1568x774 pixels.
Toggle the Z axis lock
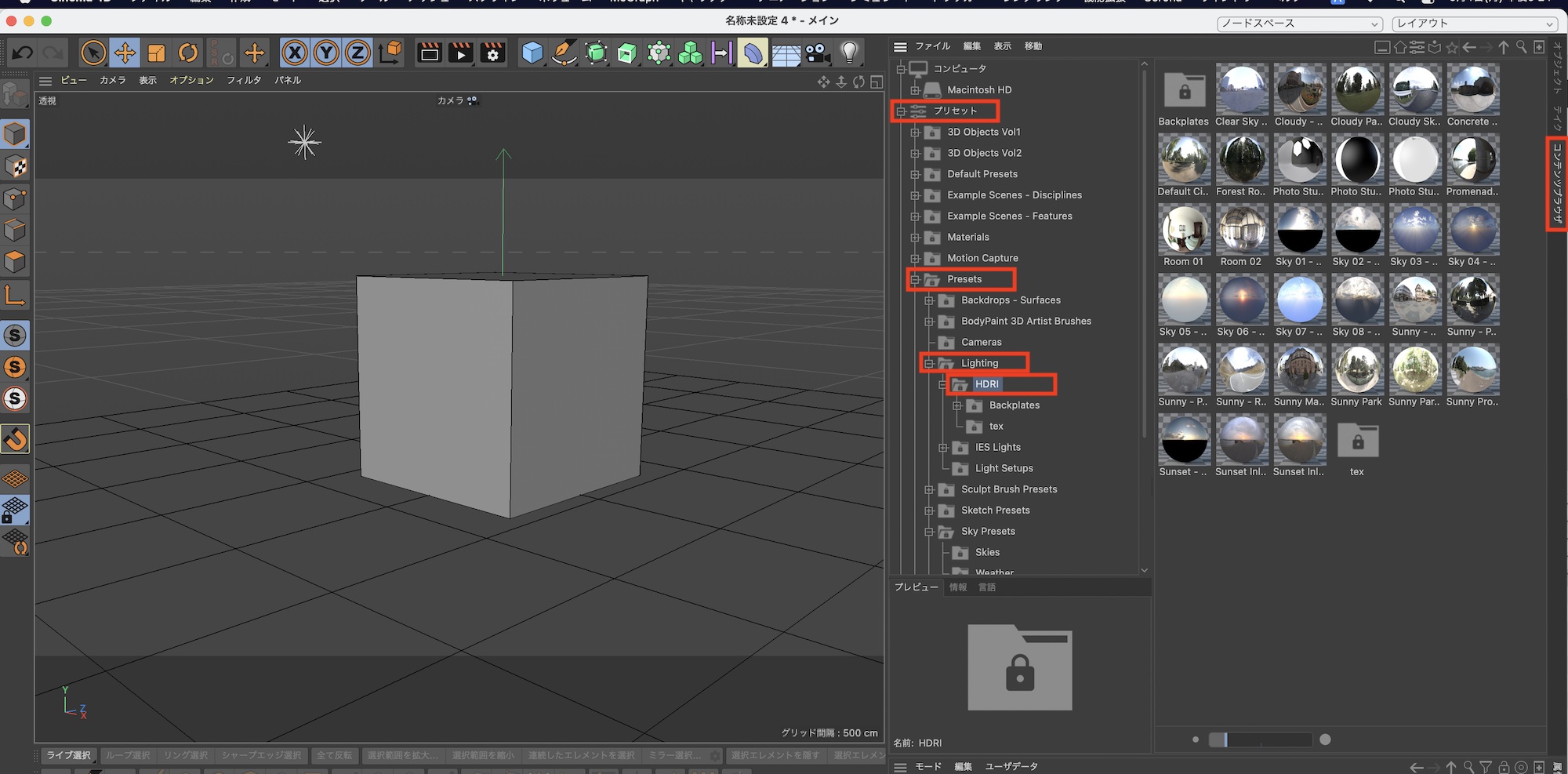point(358,53)
